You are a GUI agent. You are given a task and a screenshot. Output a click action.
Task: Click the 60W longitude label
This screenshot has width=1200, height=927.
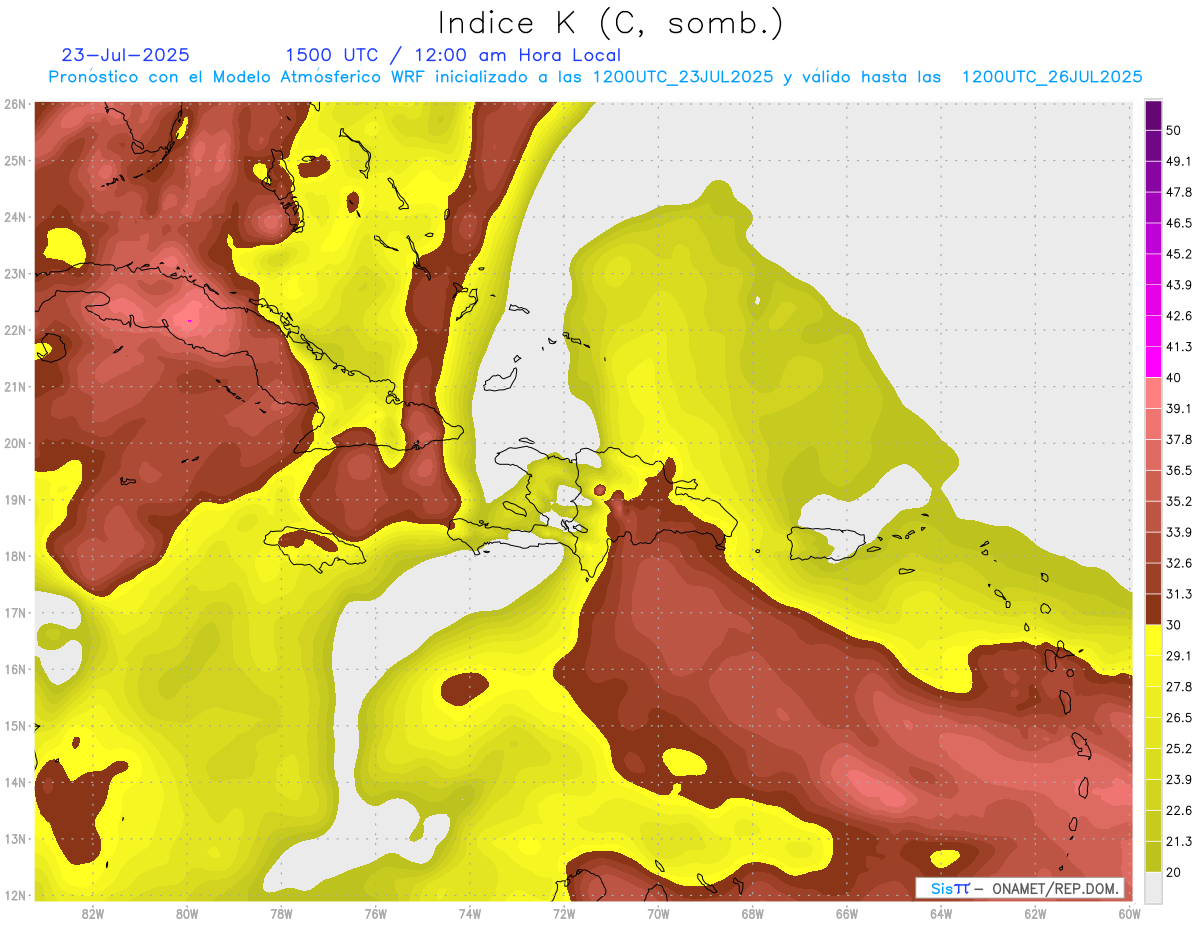pyautogui.click(x=1129, y=914)
